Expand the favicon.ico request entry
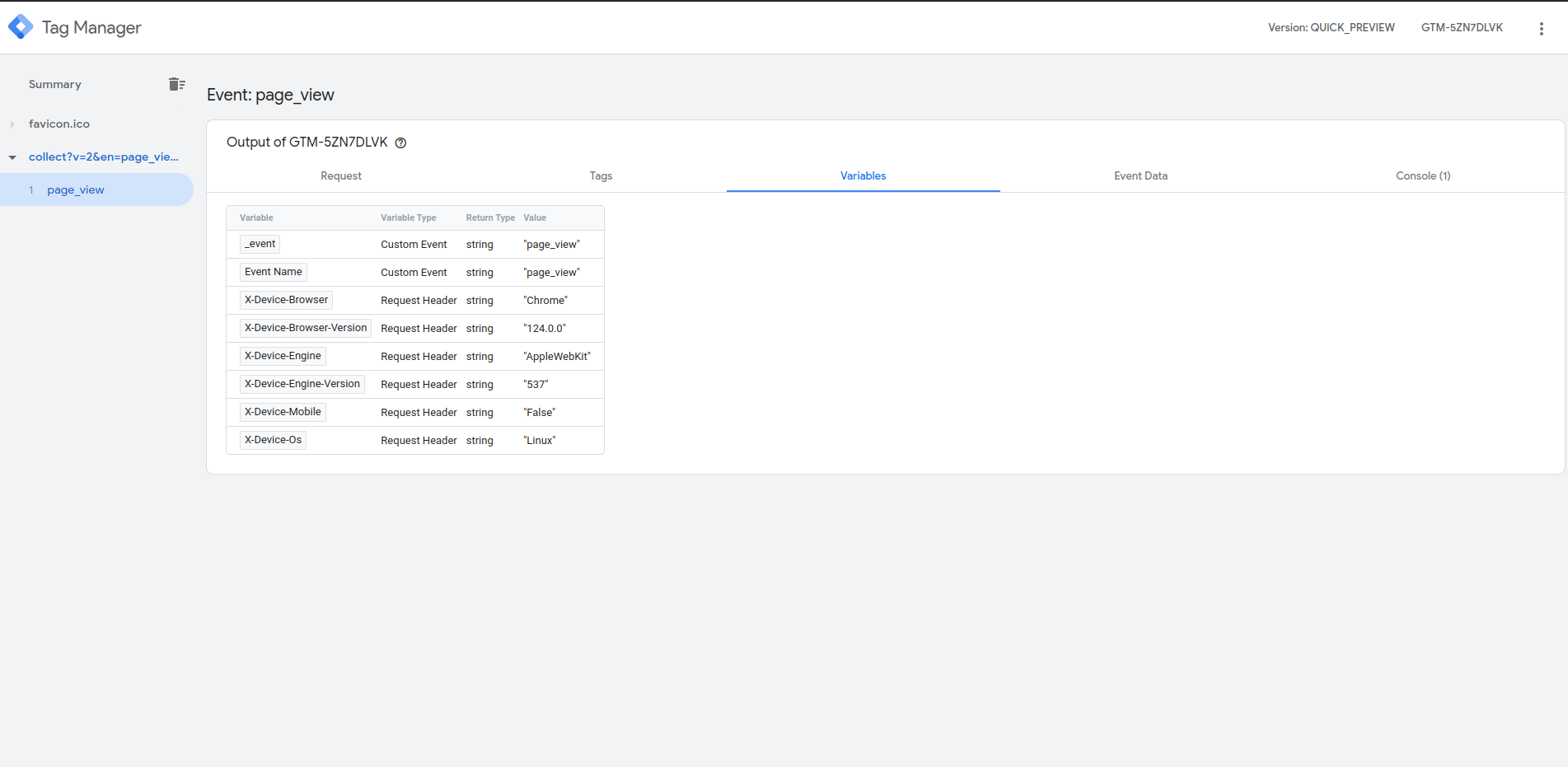 tap(12, 124)
